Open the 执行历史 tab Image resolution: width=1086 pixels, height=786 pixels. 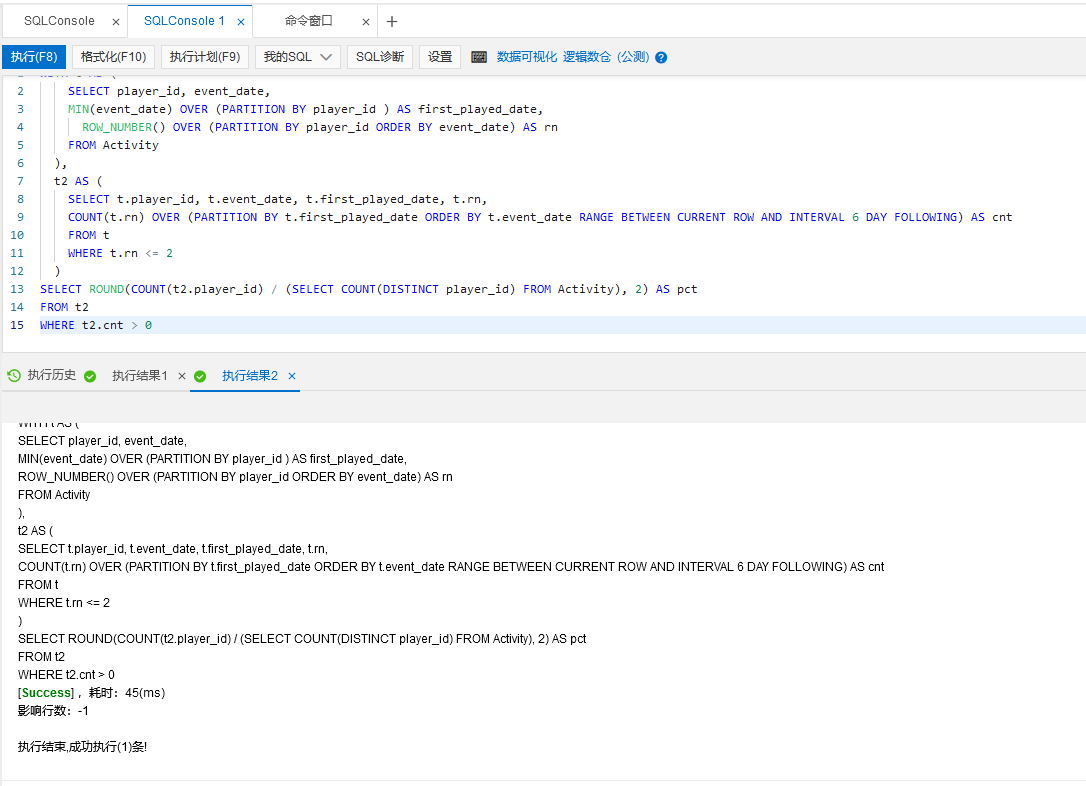pos(51,375)
